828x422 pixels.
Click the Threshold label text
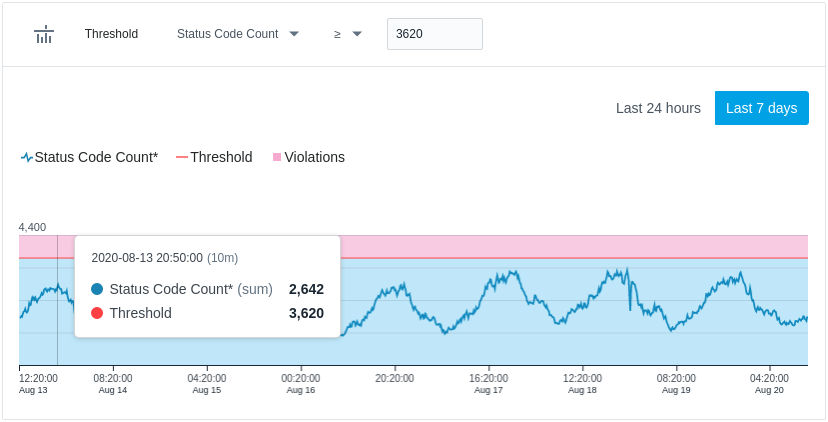[x=111, y=34]
